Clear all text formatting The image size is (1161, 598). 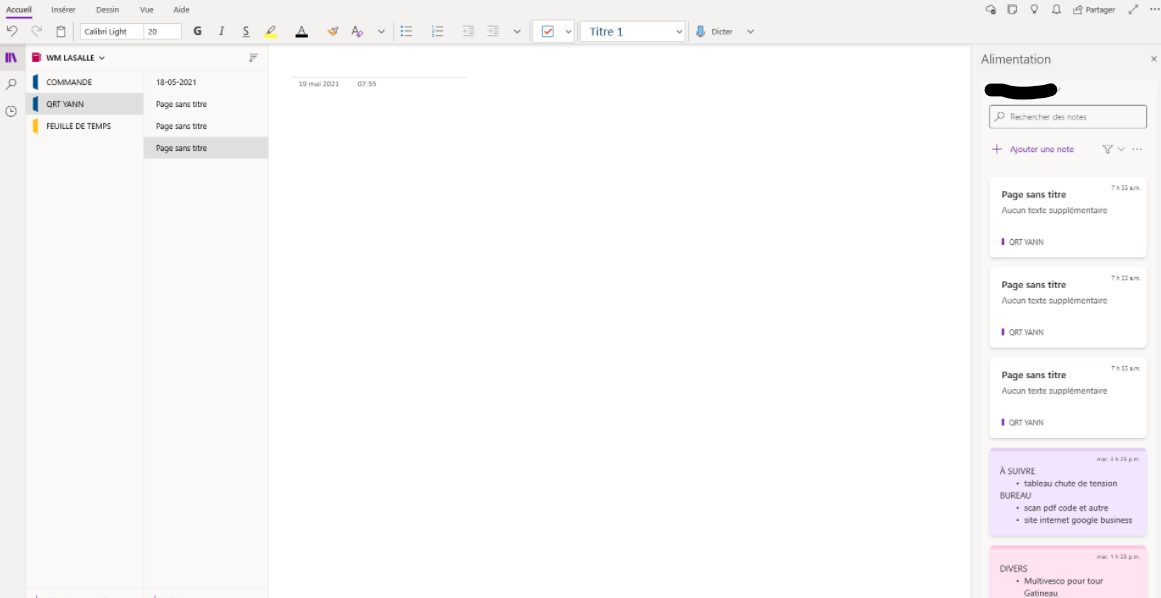point(357,31)
